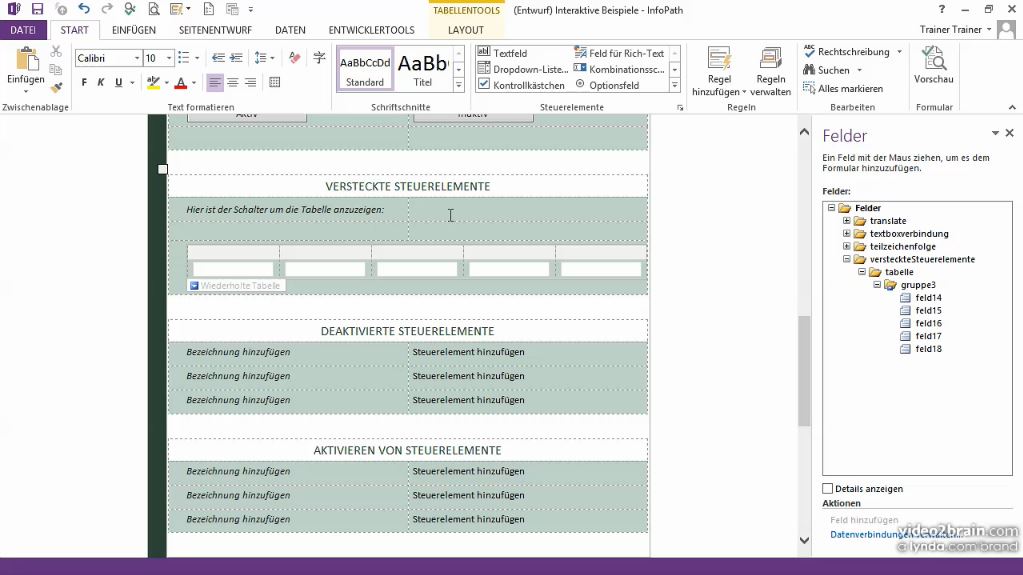Click Alles markieren
This screenshot has width=1023, height=575.
pyautogui.click(x=843, y=88)
